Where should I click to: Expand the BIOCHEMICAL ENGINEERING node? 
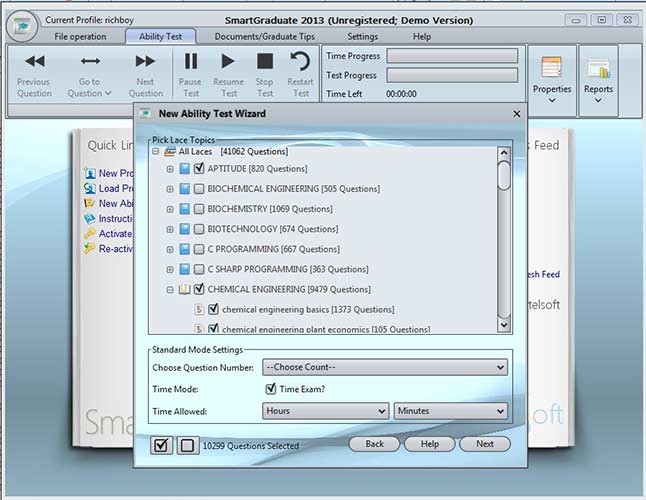[170, 189]
